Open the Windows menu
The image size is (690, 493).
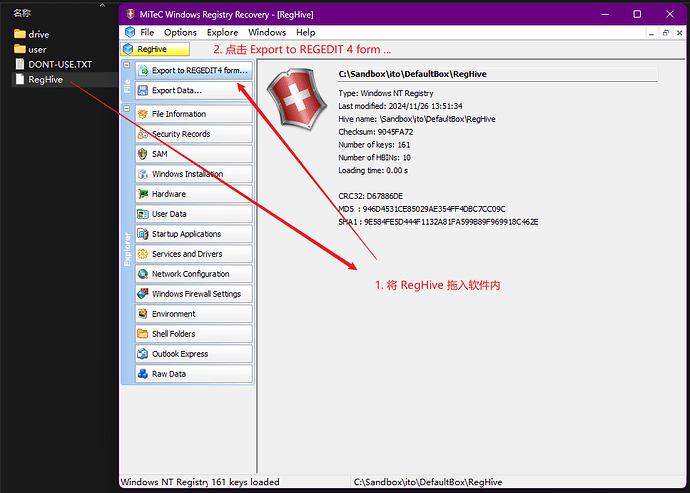point(267,33)
